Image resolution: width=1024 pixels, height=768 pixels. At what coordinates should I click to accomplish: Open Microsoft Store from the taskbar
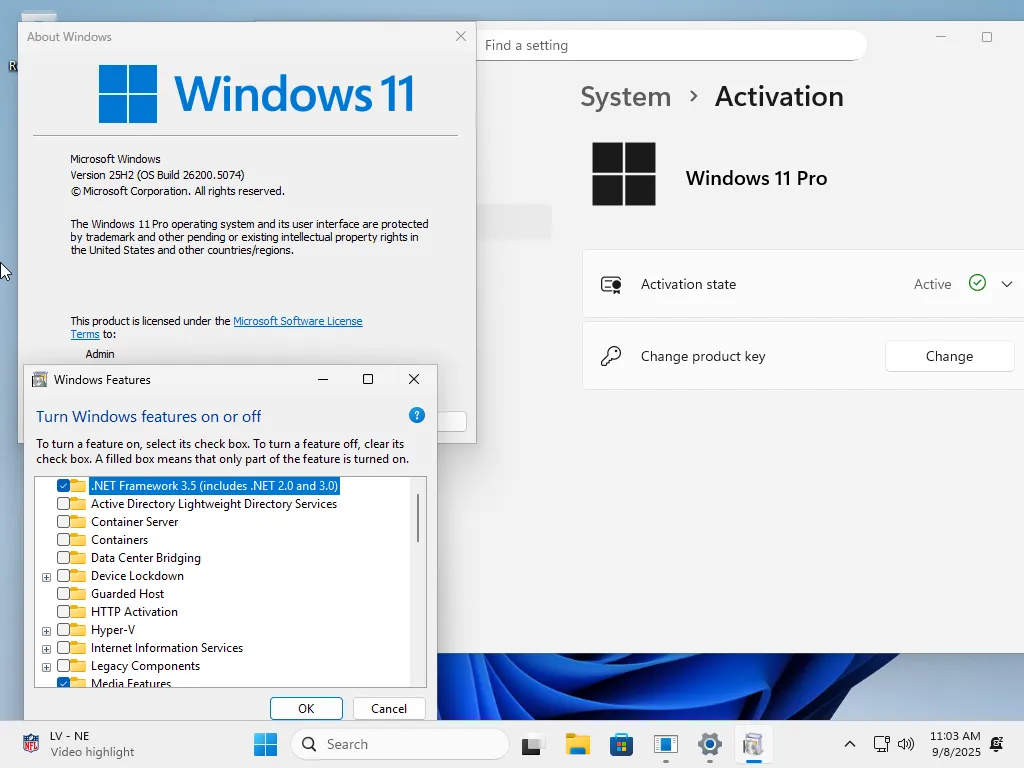[x=621, y=744]
